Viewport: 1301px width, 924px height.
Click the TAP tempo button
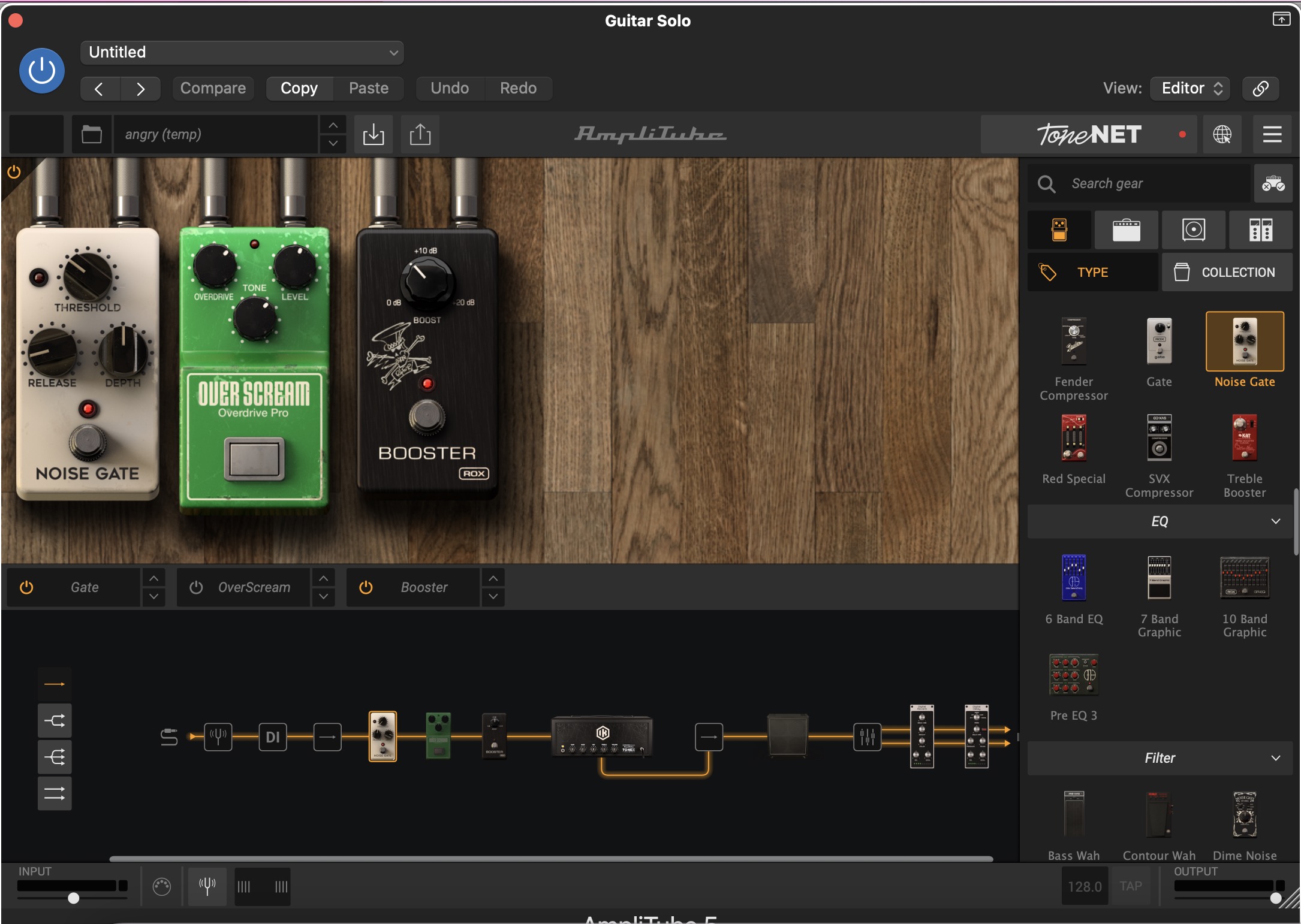coord(1131,886)
